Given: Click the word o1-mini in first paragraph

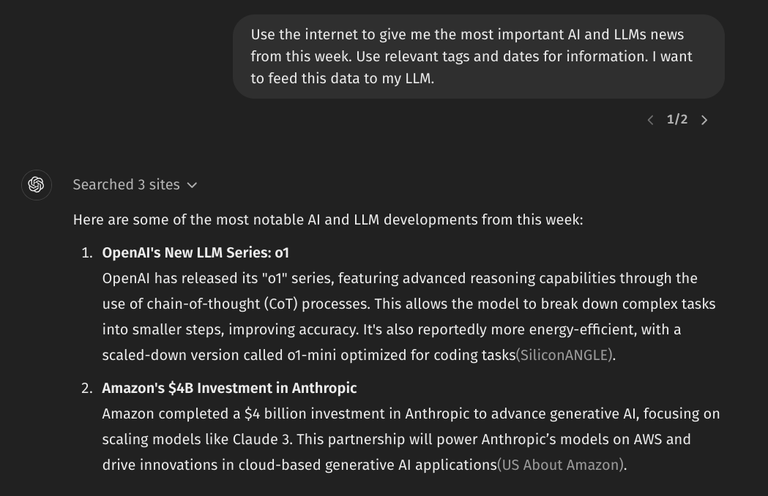Looking at the screenshot, I should [312, 355].
